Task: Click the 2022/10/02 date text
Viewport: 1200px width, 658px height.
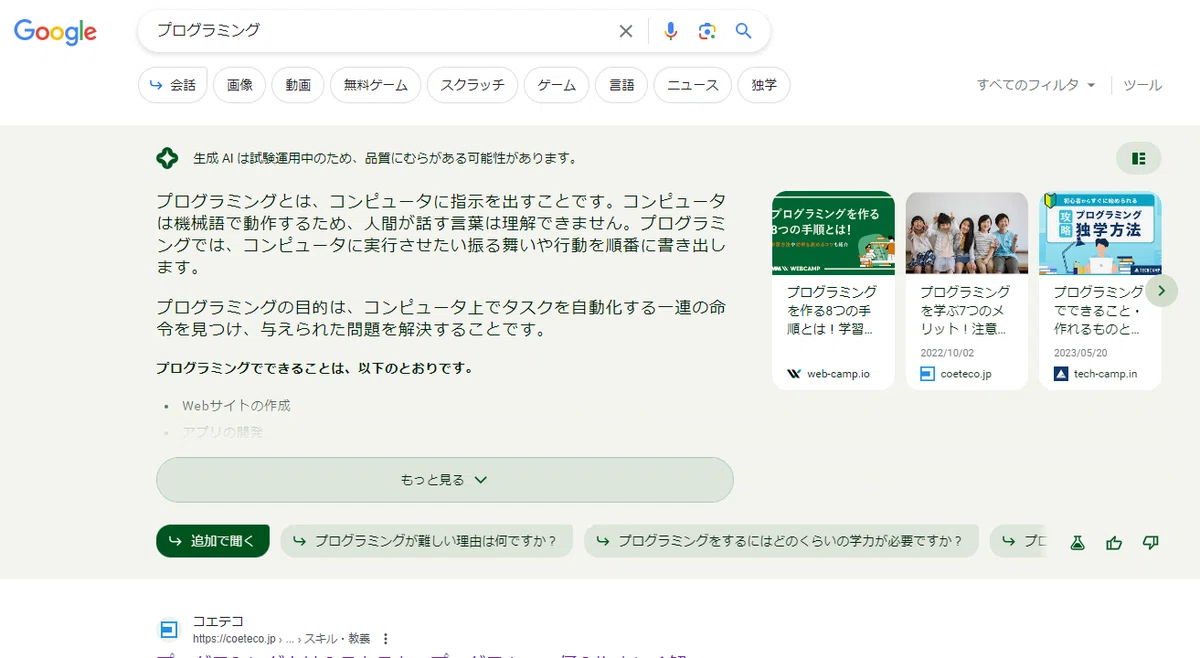Action: (x=947, y=353)
